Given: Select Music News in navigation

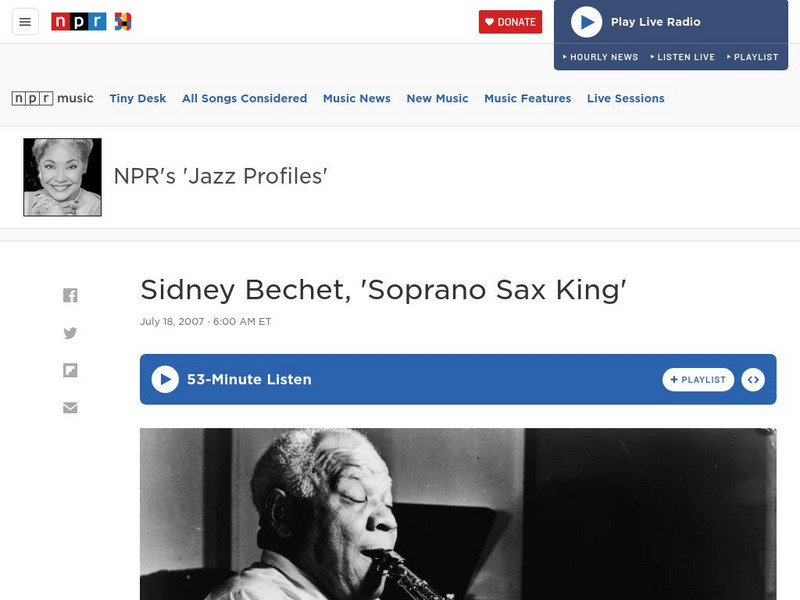Looking at the screenshot, I should pyautogui.click(x=356, y=99).
